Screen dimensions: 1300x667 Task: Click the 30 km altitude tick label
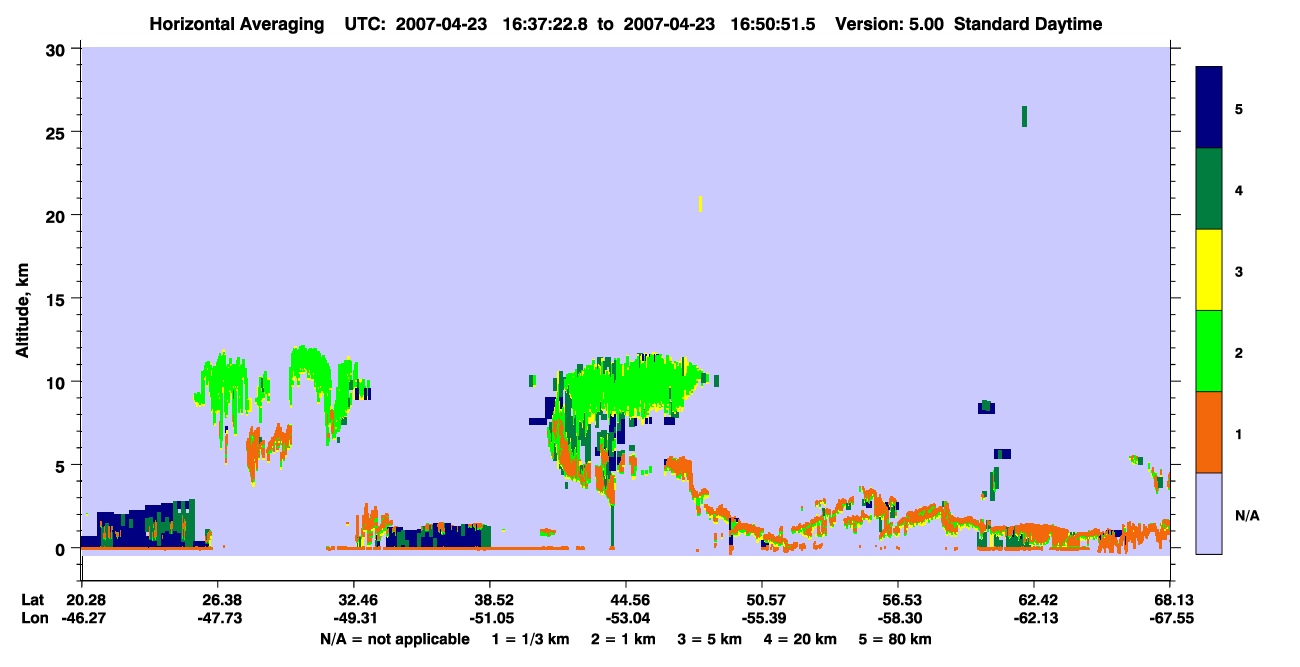point(58,49)
